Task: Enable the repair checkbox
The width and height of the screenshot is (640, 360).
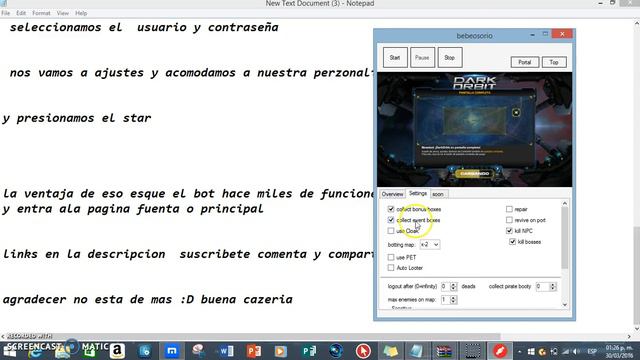Action: click(x=509, y=209)
